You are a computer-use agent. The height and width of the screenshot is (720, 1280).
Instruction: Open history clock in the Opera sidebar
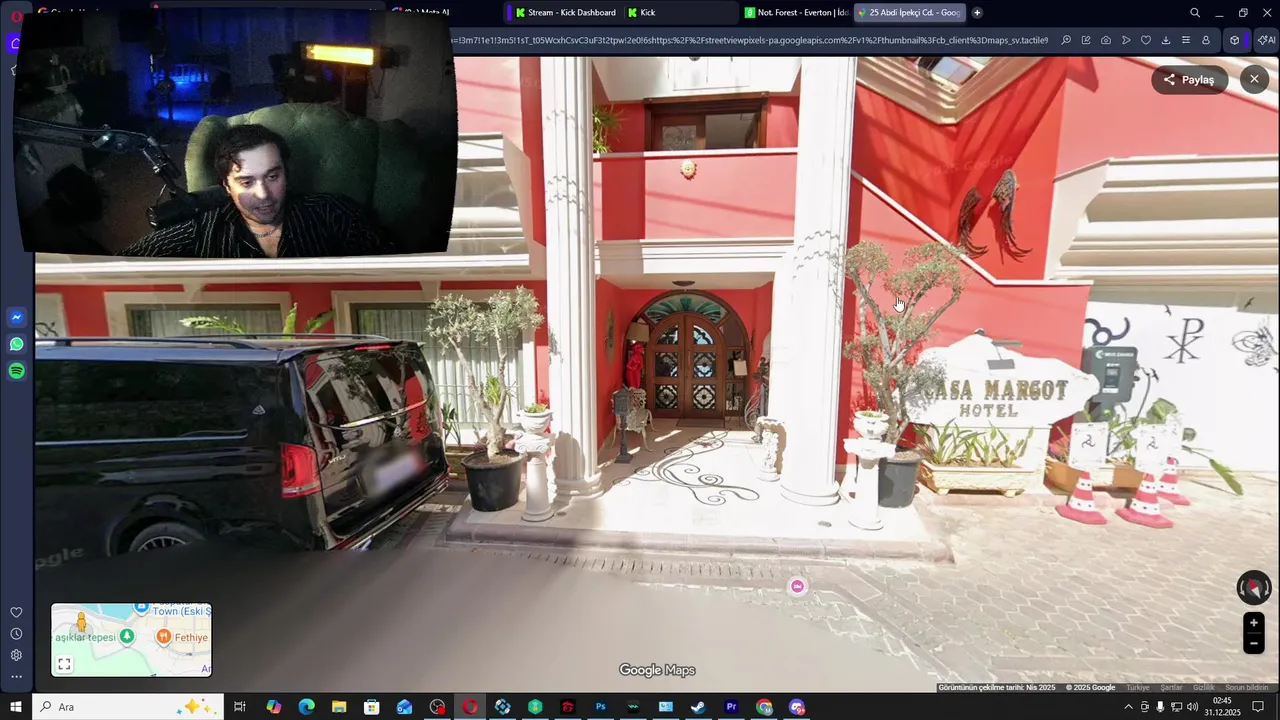click(16, 634)
